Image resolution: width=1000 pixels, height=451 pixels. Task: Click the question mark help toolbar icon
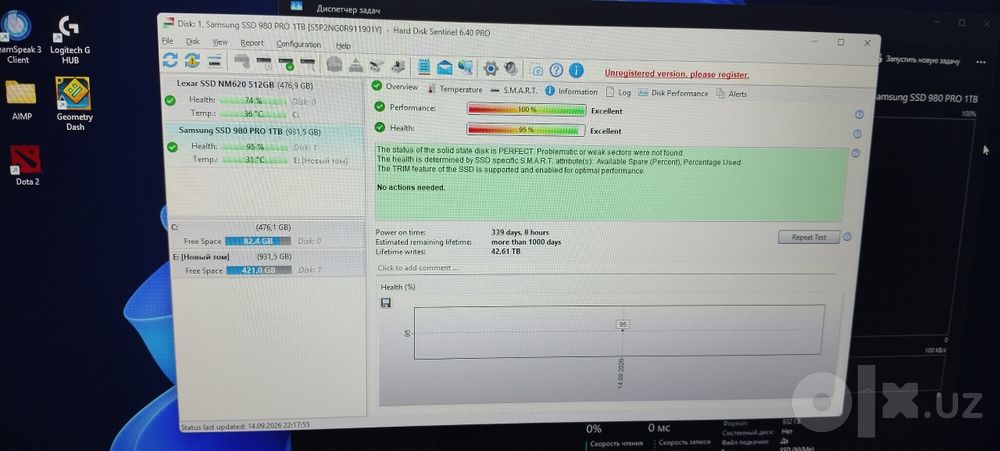pos(556,70)
